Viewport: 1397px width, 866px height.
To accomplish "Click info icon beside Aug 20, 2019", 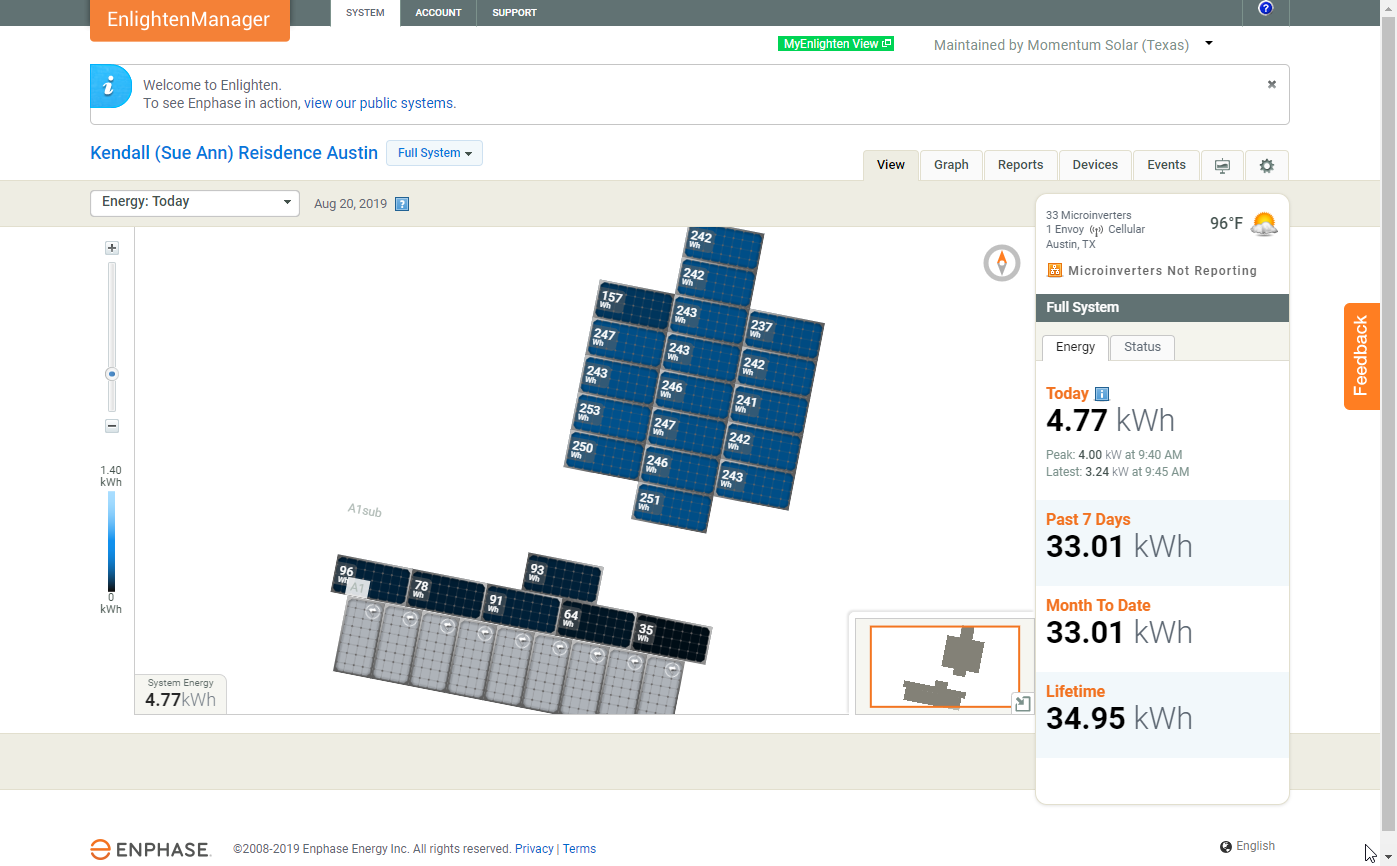I will click(402, 204).
